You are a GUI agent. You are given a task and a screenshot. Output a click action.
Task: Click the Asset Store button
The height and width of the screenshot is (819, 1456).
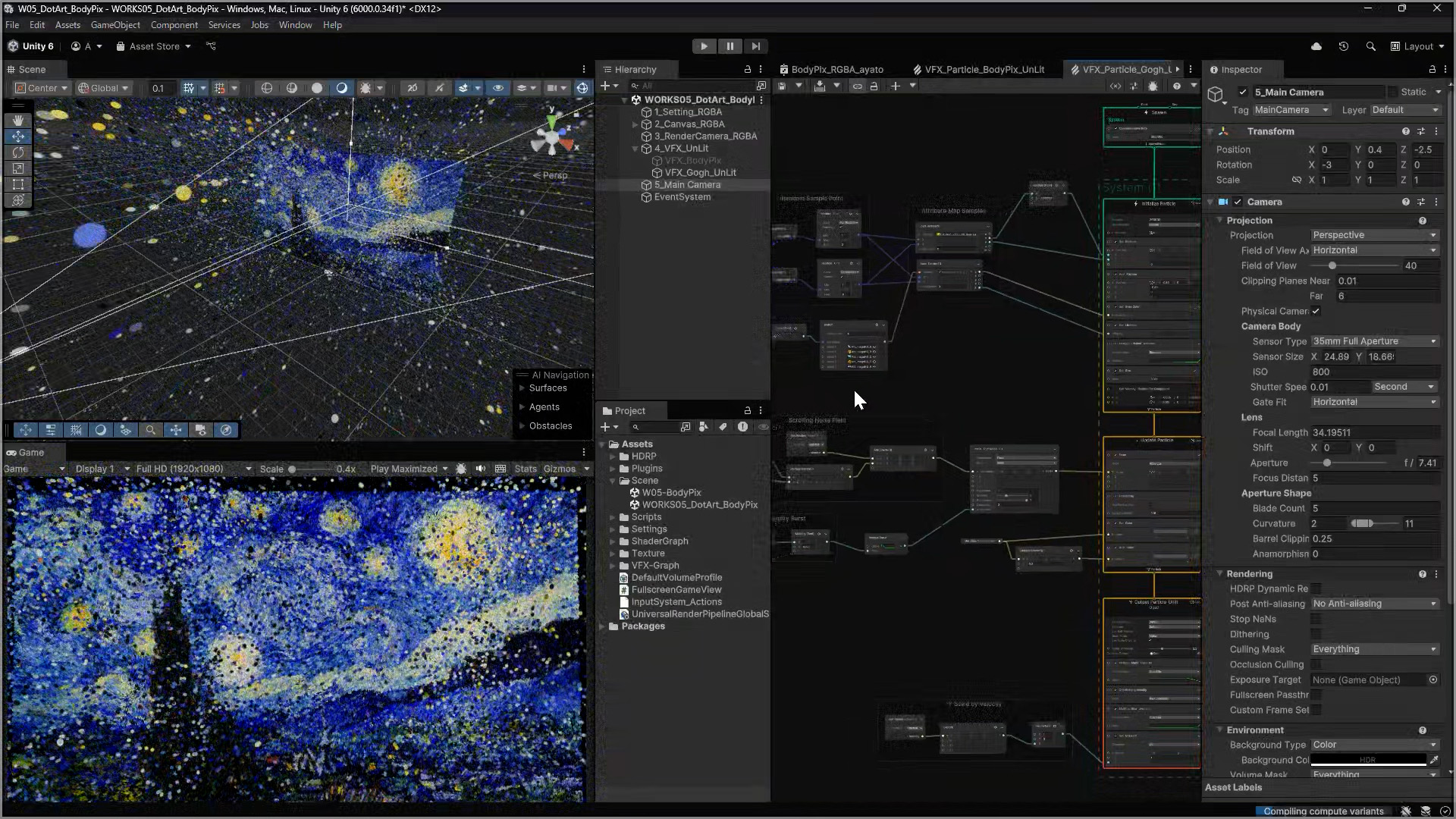tap(154, 46)
